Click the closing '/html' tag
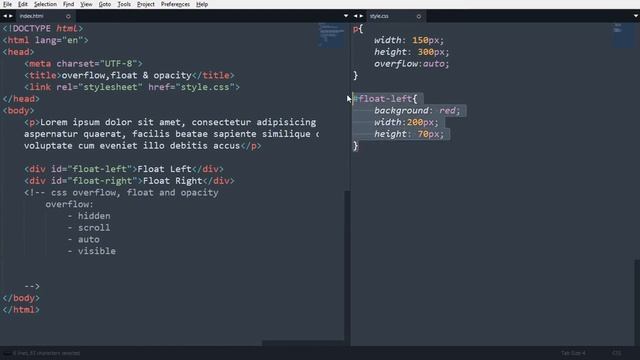The height and width of the screenshot is (360, 640). [21, 310]
